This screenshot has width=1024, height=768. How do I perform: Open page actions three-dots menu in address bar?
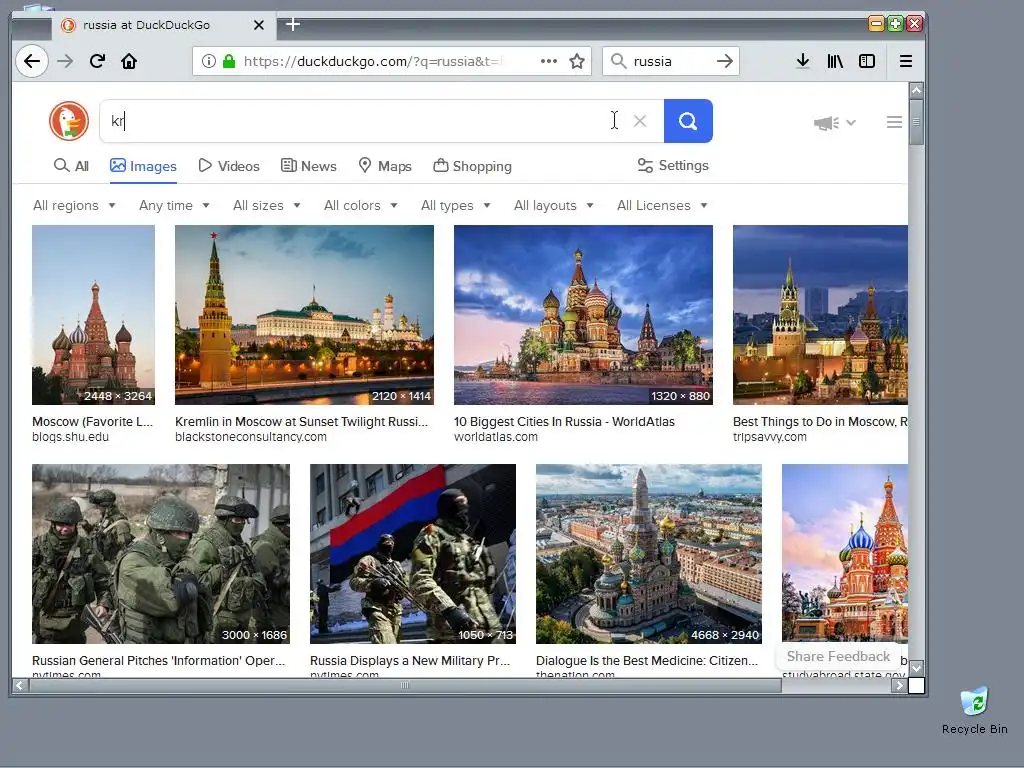(549, 61)
